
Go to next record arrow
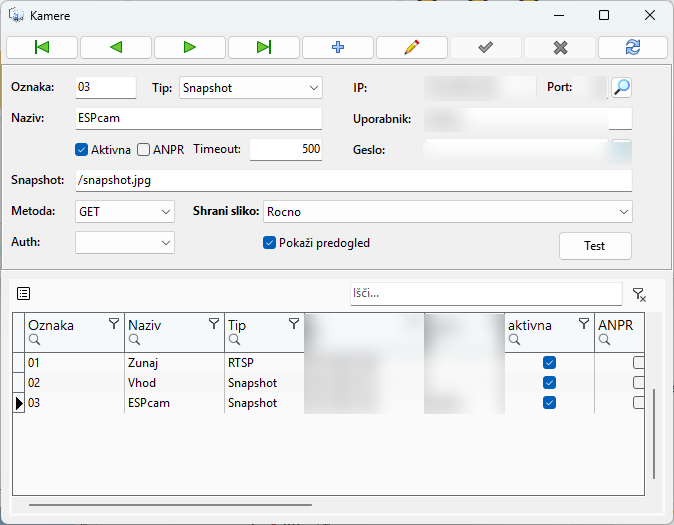[190, 47]
